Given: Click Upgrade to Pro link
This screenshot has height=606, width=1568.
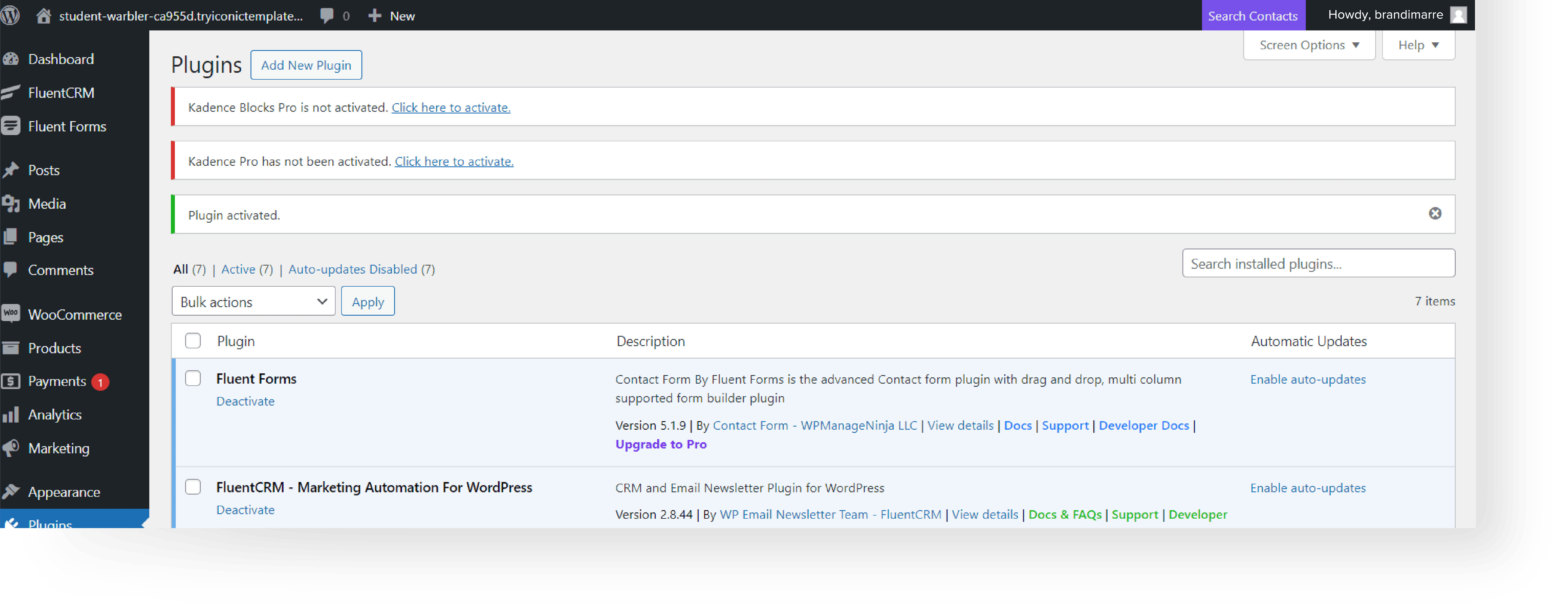Looking at the screenshot, I should point(661,444).
